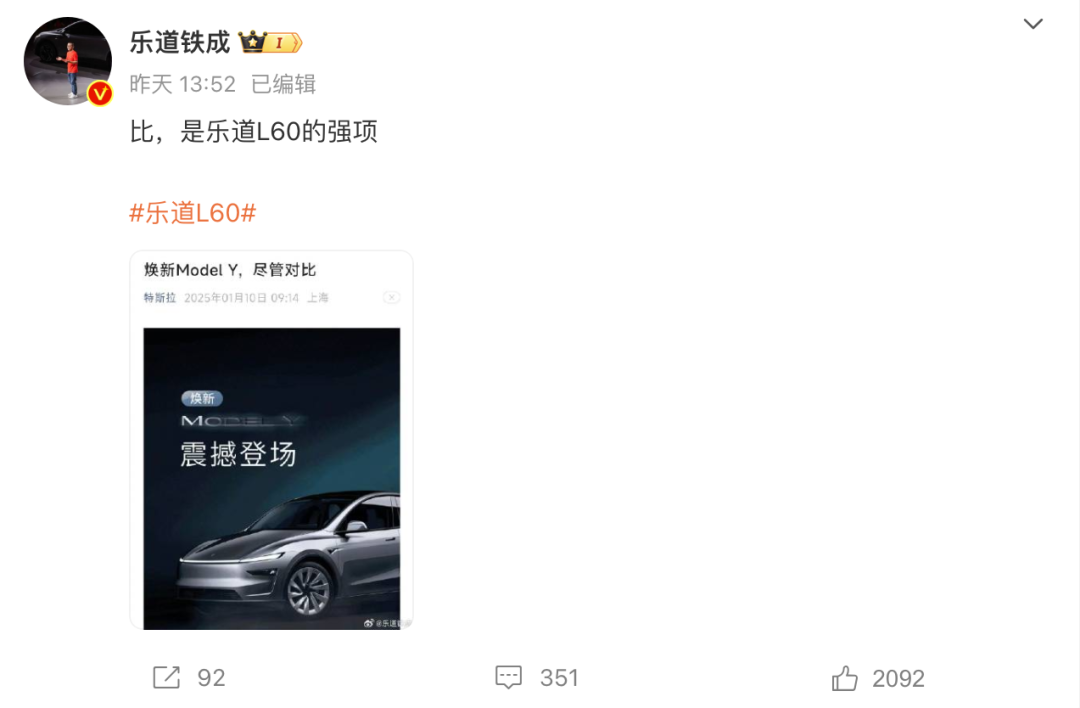
Task: Tap the repost share icon
Action: point(166,677)
